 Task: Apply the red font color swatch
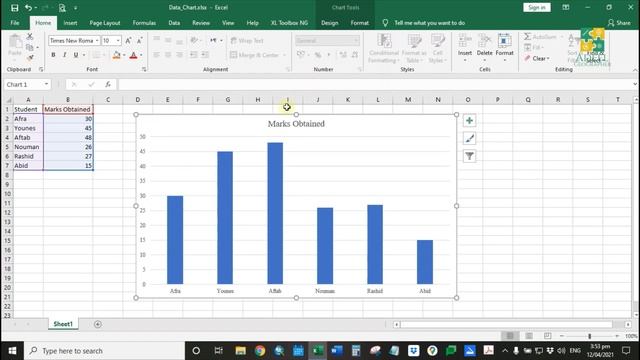click(x=133, y=55)
